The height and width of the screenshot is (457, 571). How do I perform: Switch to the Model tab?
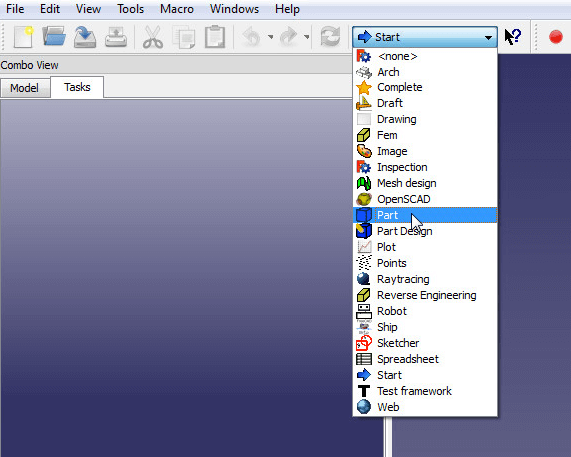click(24, 88)
